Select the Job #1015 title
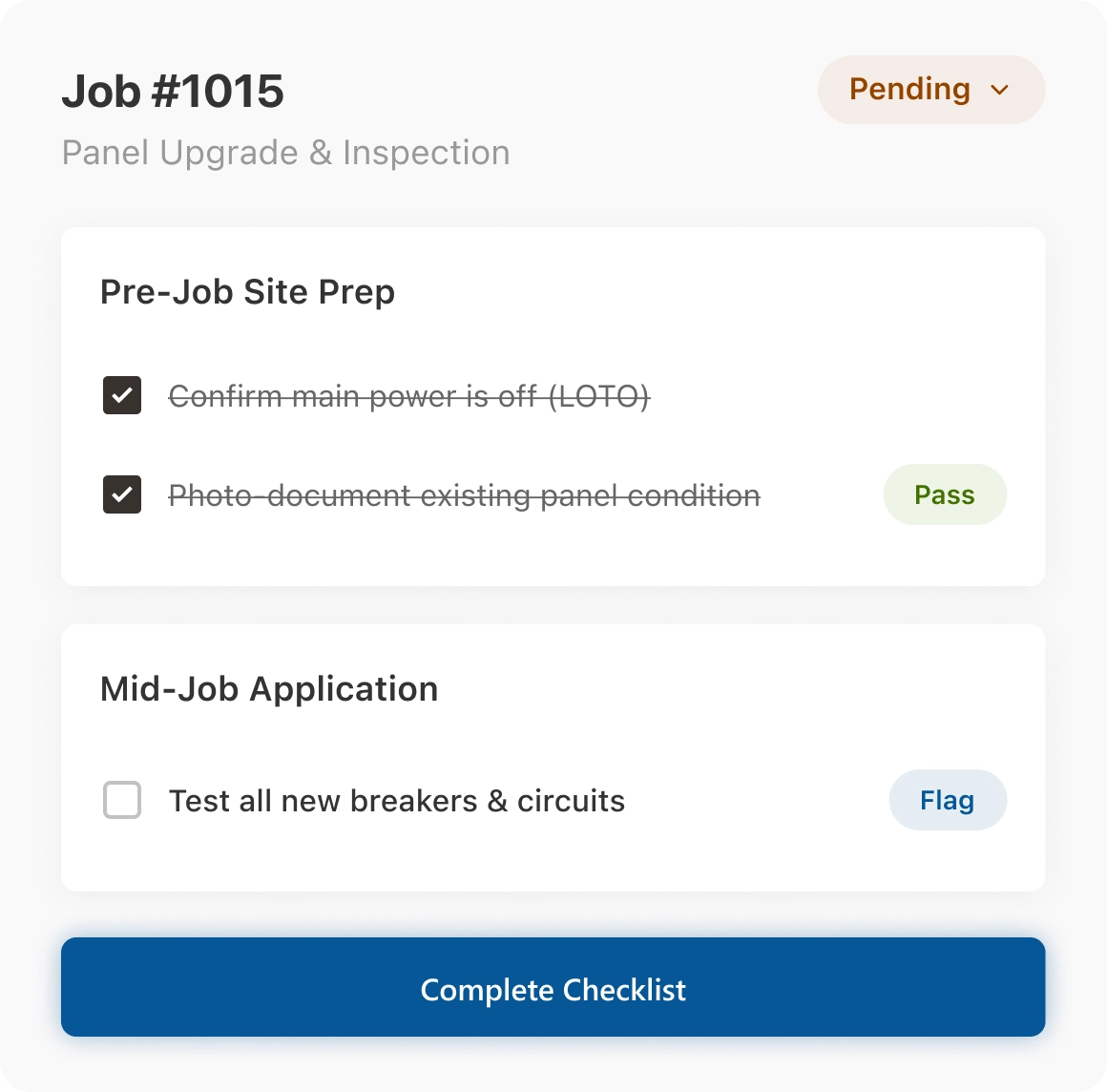Viewport: 1107px width, 1092px height. point(173,92)
